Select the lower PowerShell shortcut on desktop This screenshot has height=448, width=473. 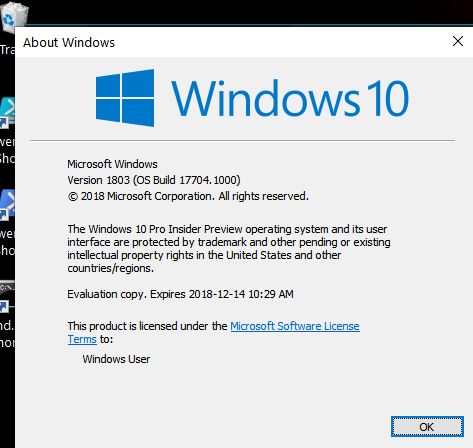tap(7, 204)
